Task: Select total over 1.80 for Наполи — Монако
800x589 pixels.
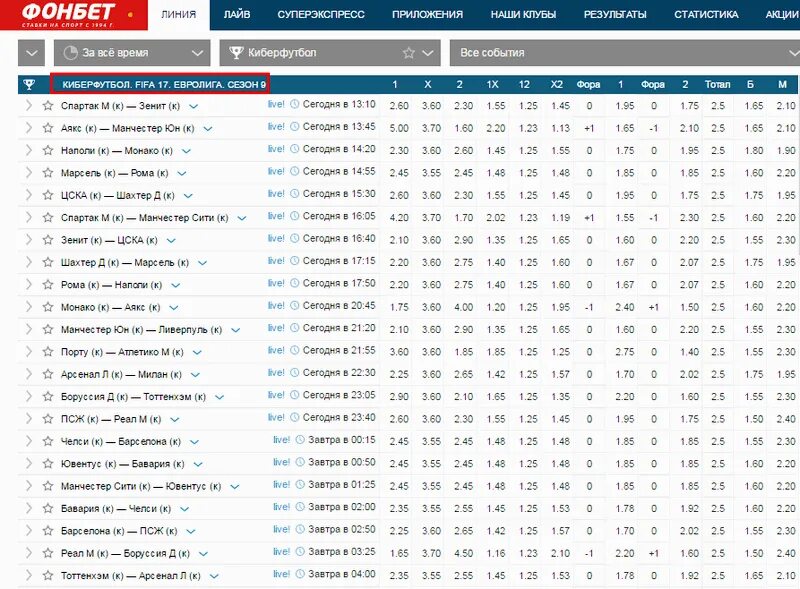Action: pyautogui.click(x=754, y=151)
